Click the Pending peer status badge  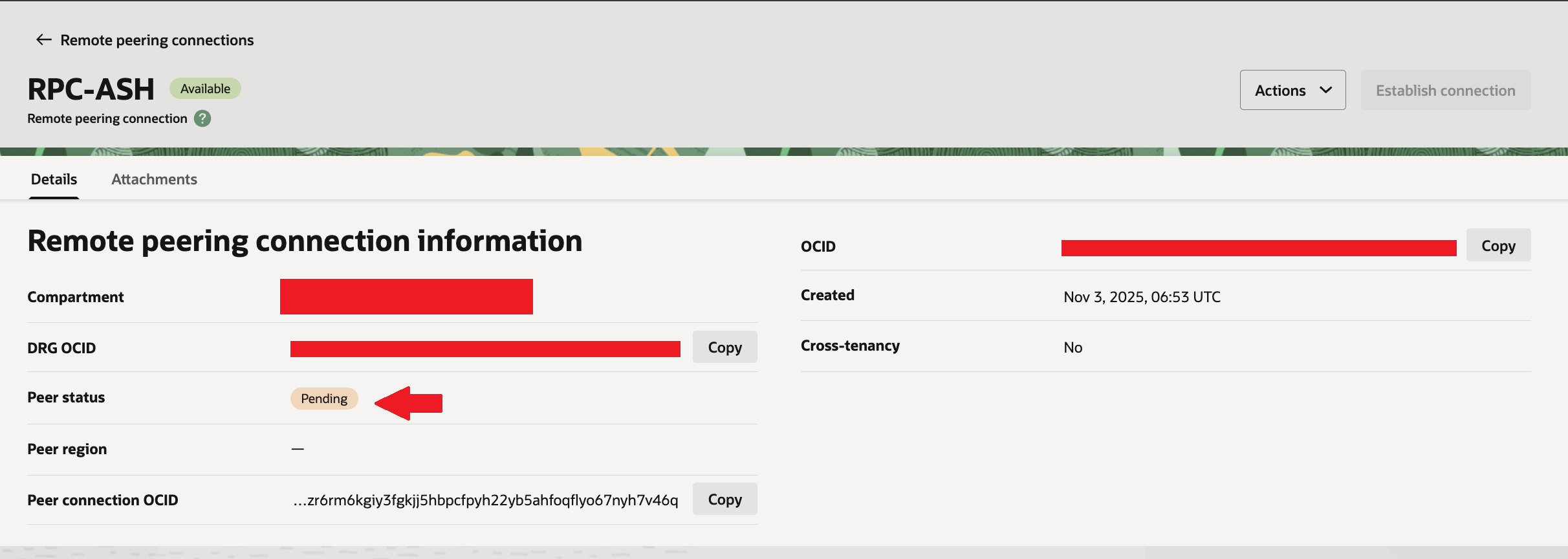tap(323, 399)
